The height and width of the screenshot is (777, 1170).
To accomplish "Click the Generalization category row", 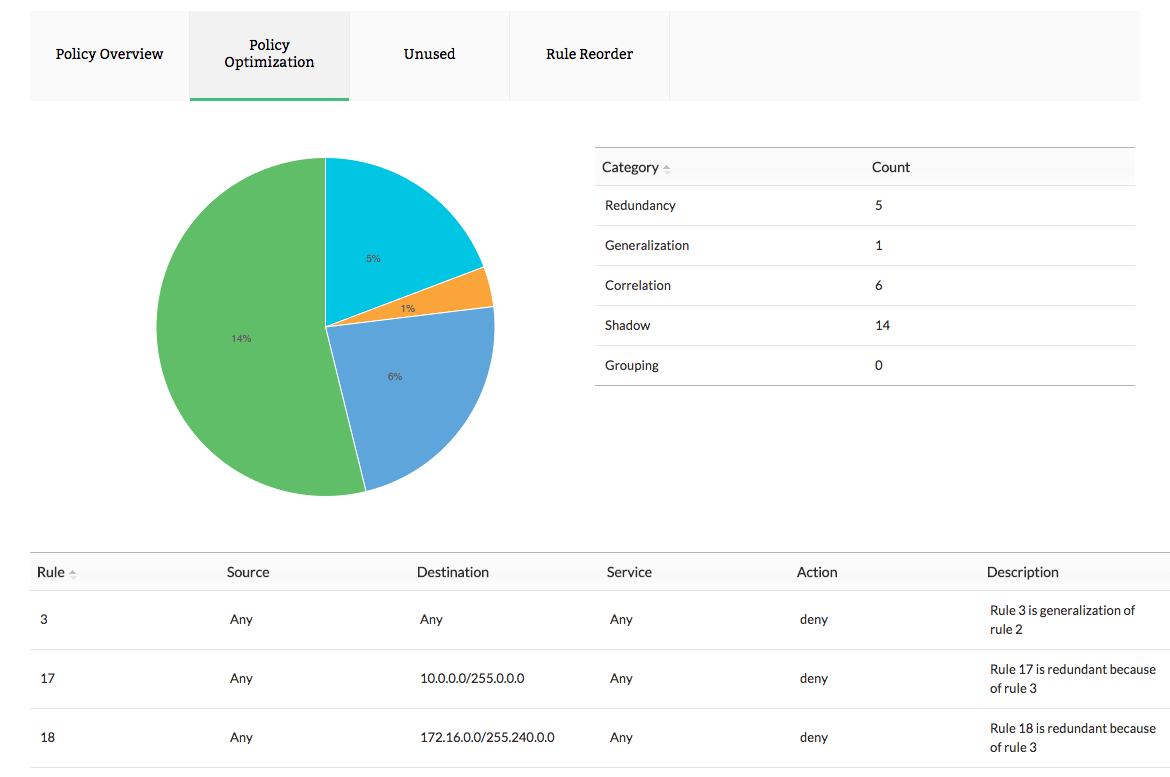I will (646, 245).
